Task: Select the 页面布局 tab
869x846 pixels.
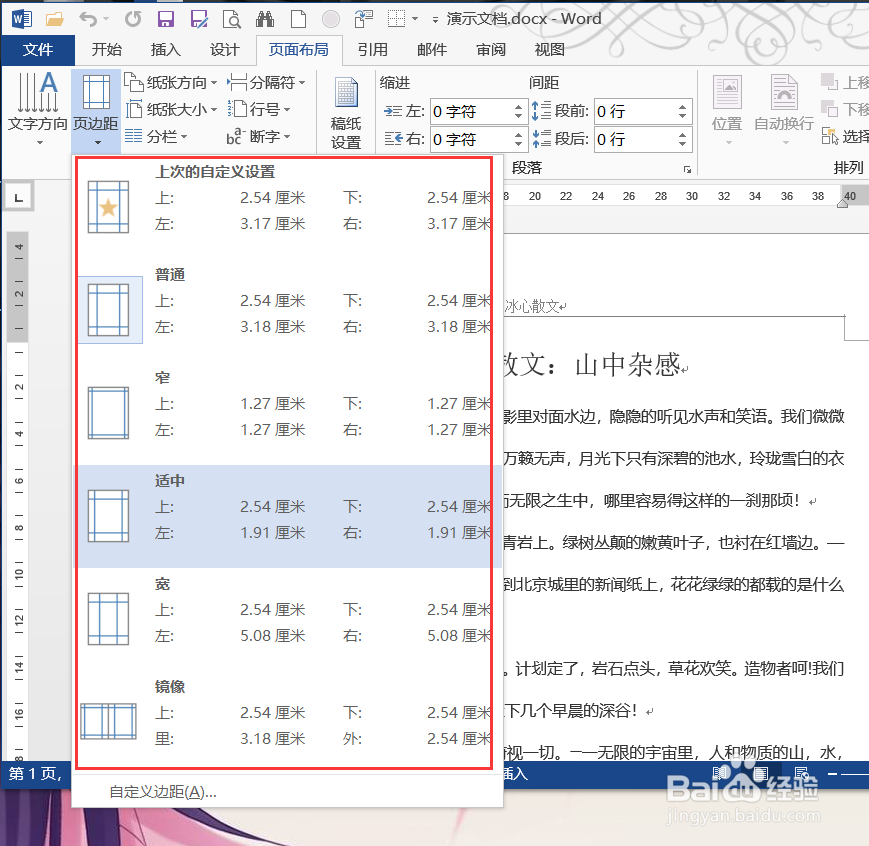Action: (x=299, y=50)
